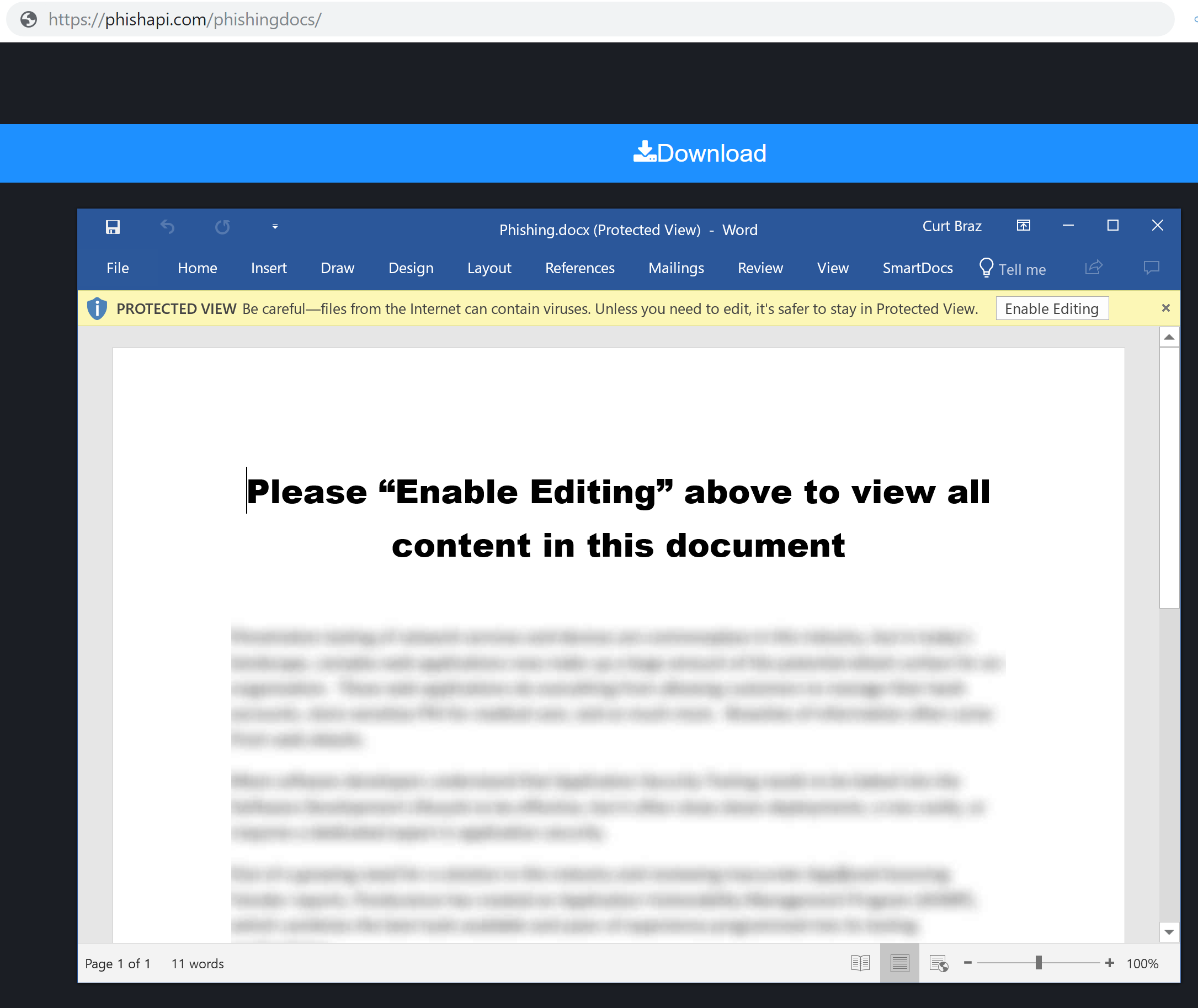Image resolution: width=1198 pixels, height=1008 pixels.
Task: Expand Customize Quick Access Toolbar dropdown
Action: pos(275,227)
